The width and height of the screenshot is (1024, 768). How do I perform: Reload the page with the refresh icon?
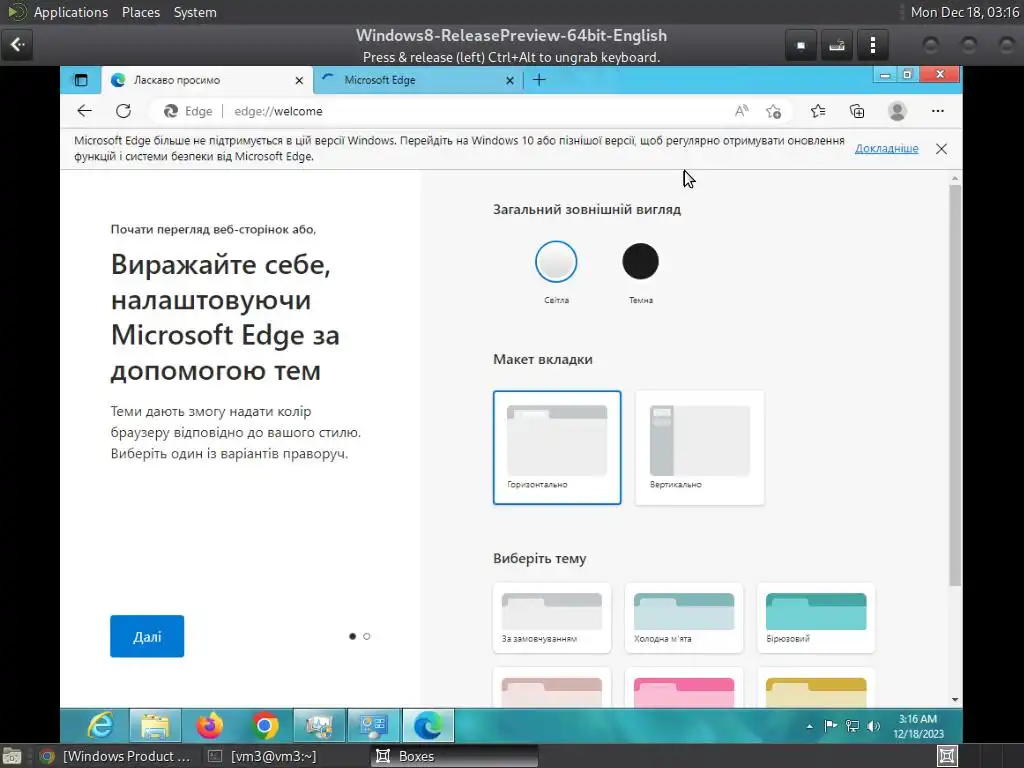coord(123,111)
